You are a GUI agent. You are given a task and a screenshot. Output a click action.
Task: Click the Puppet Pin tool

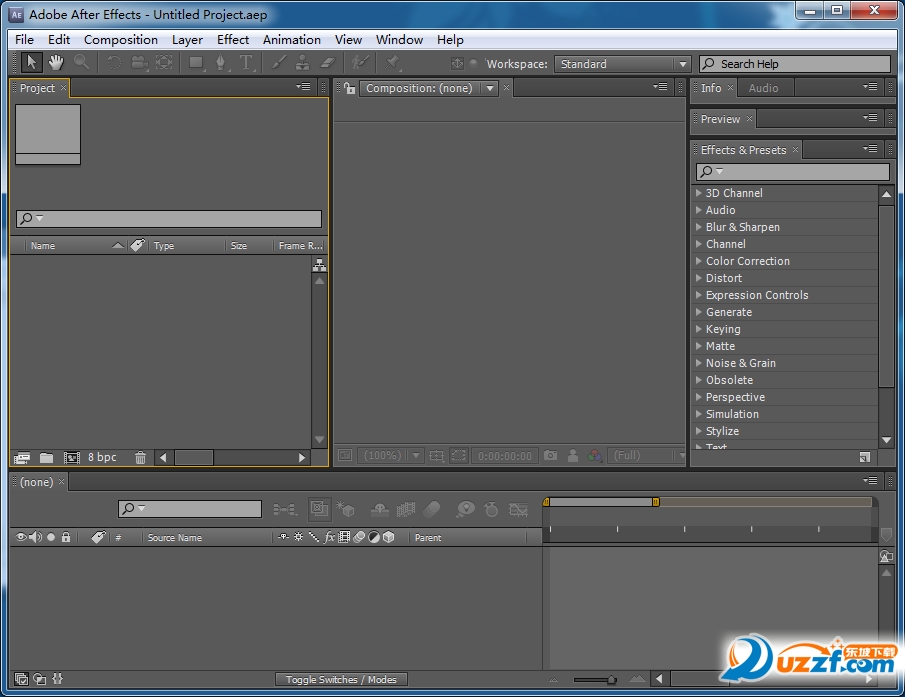pos(394,63)
